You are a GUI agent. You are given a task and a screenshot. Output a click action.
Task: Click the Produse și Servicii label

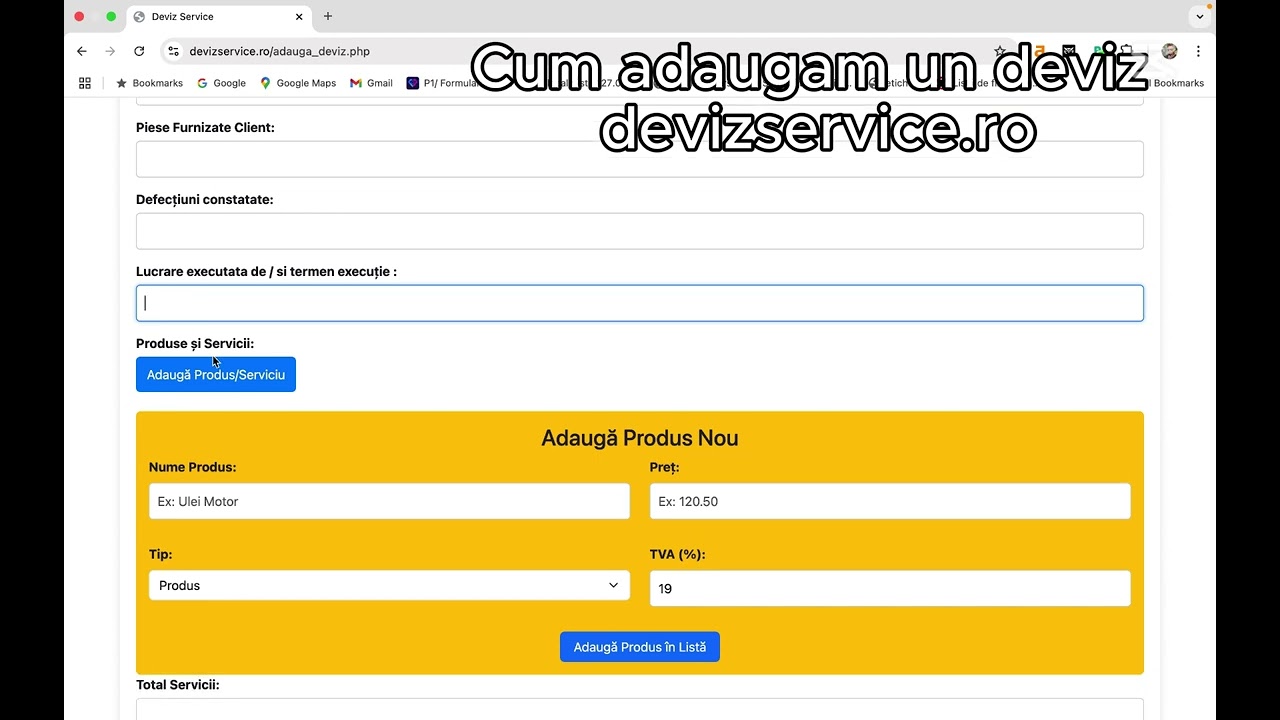tap(195, 343)
